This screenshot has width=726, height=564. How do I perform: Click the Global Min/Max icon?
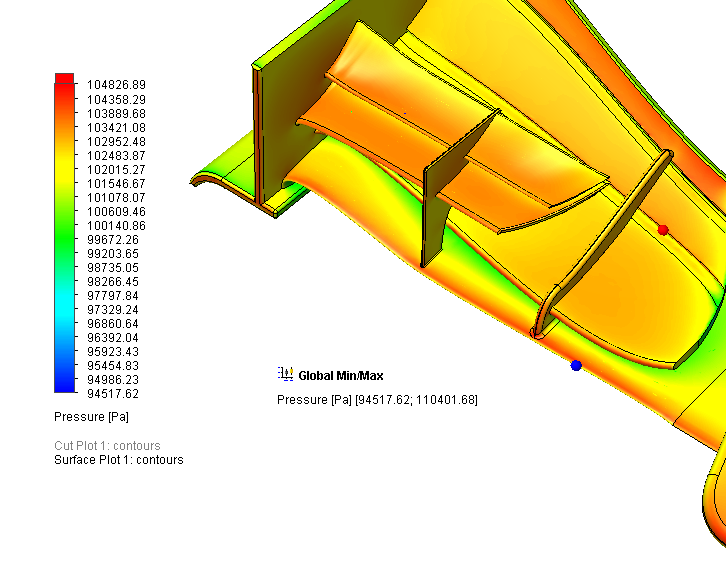[285, 375]
